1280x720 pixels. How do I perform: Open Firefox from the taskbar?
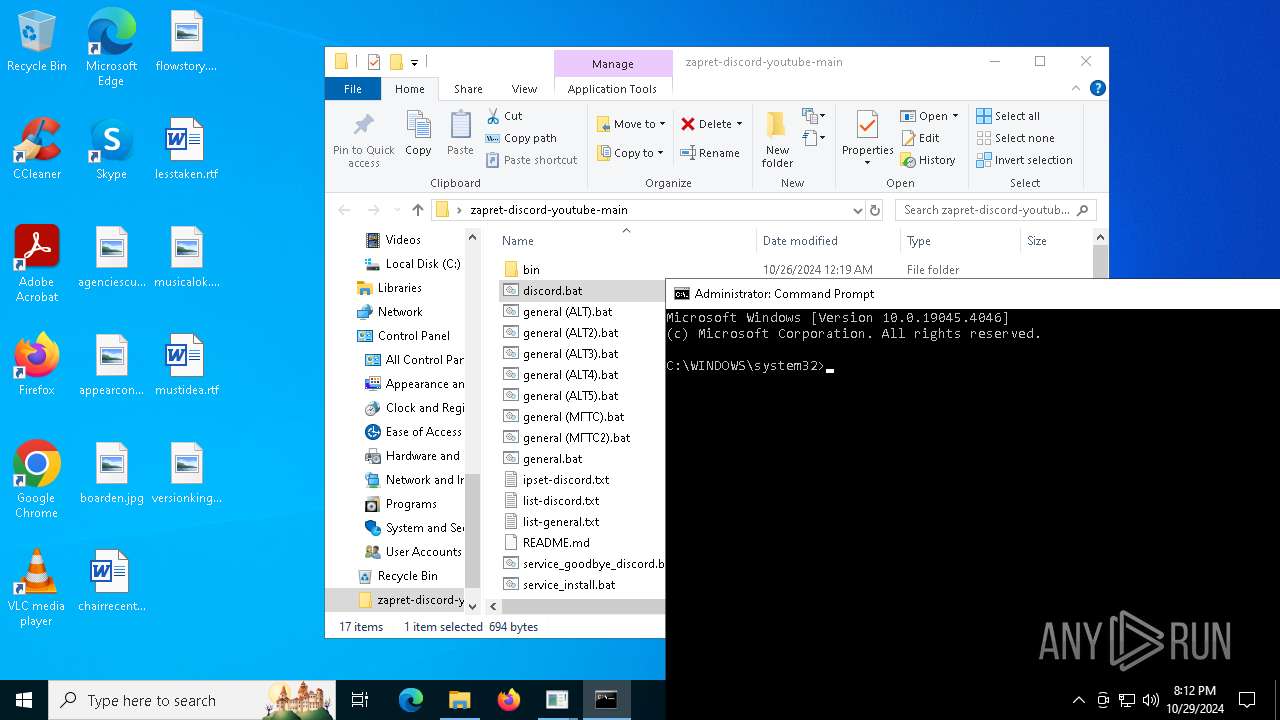[509, 700]
